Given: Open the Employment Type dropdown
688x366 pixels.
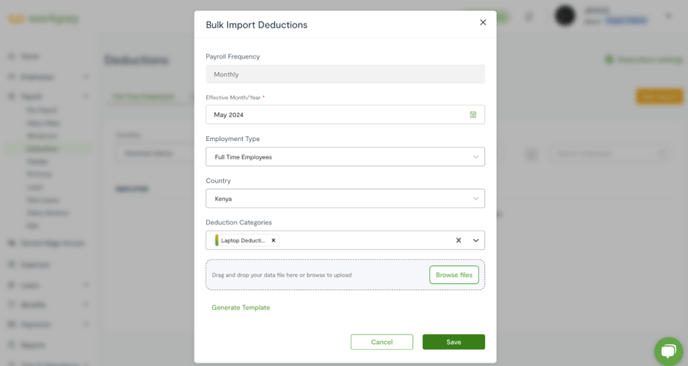Looking at the screenshot, I should [345, 157].
